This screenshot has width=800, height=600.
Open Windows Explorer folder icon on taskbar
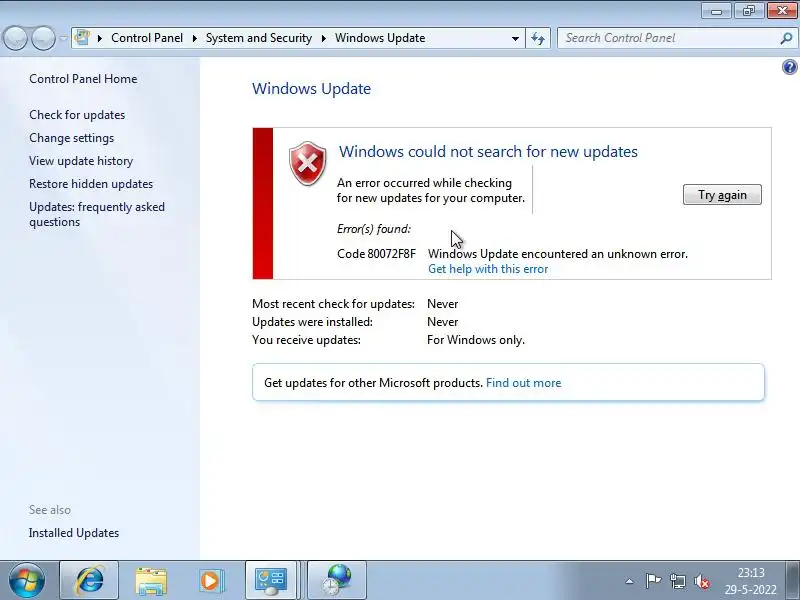point(151,581)
